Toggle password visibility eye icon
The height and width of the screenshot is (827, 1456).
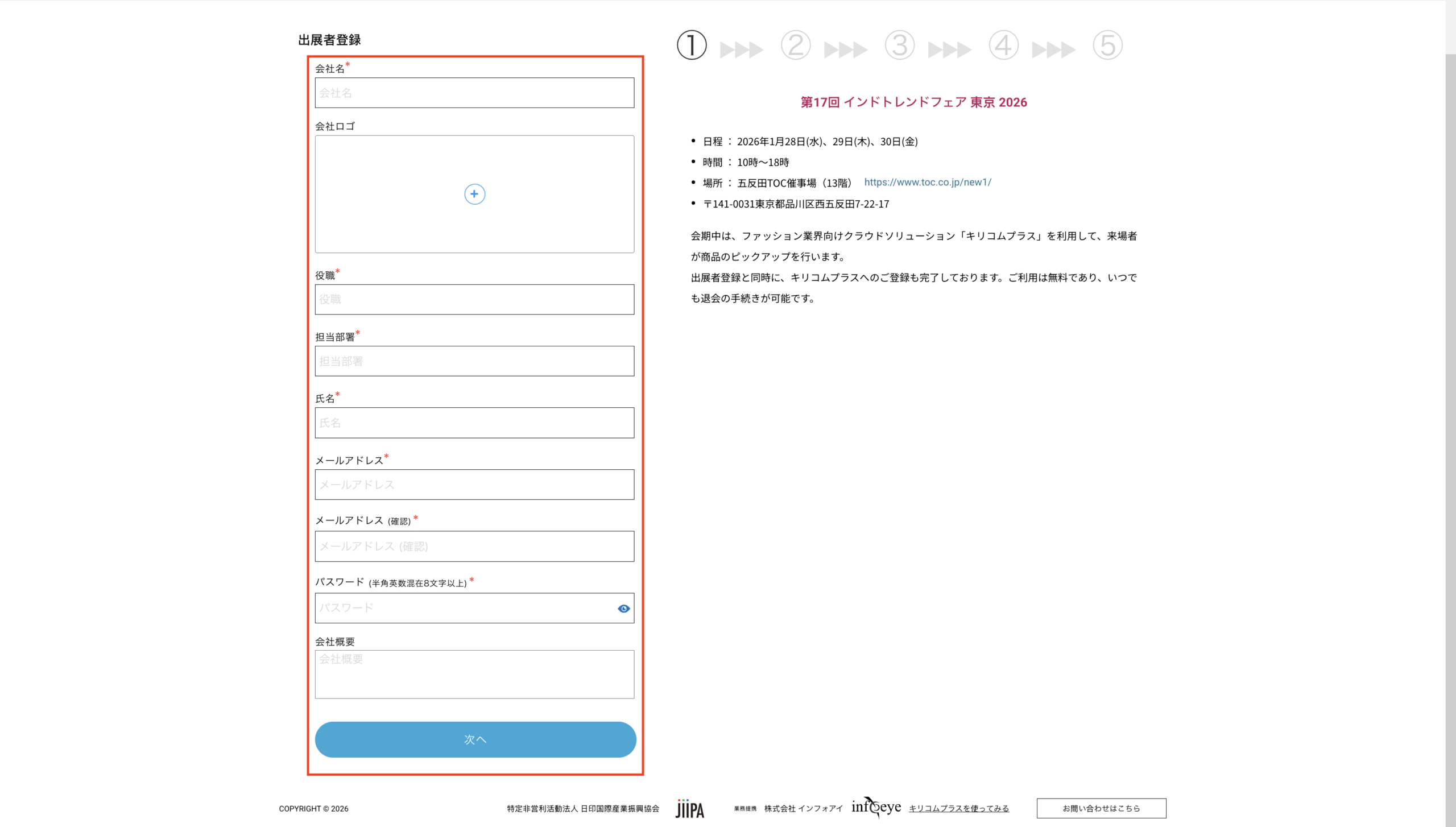tap(623, 609)
